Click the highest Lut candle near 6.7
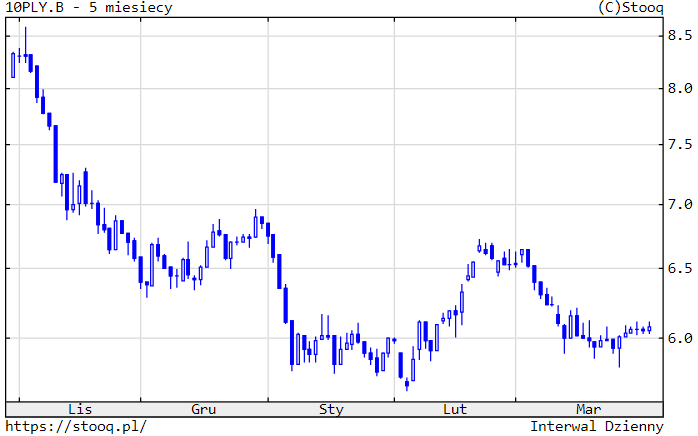 480,246
